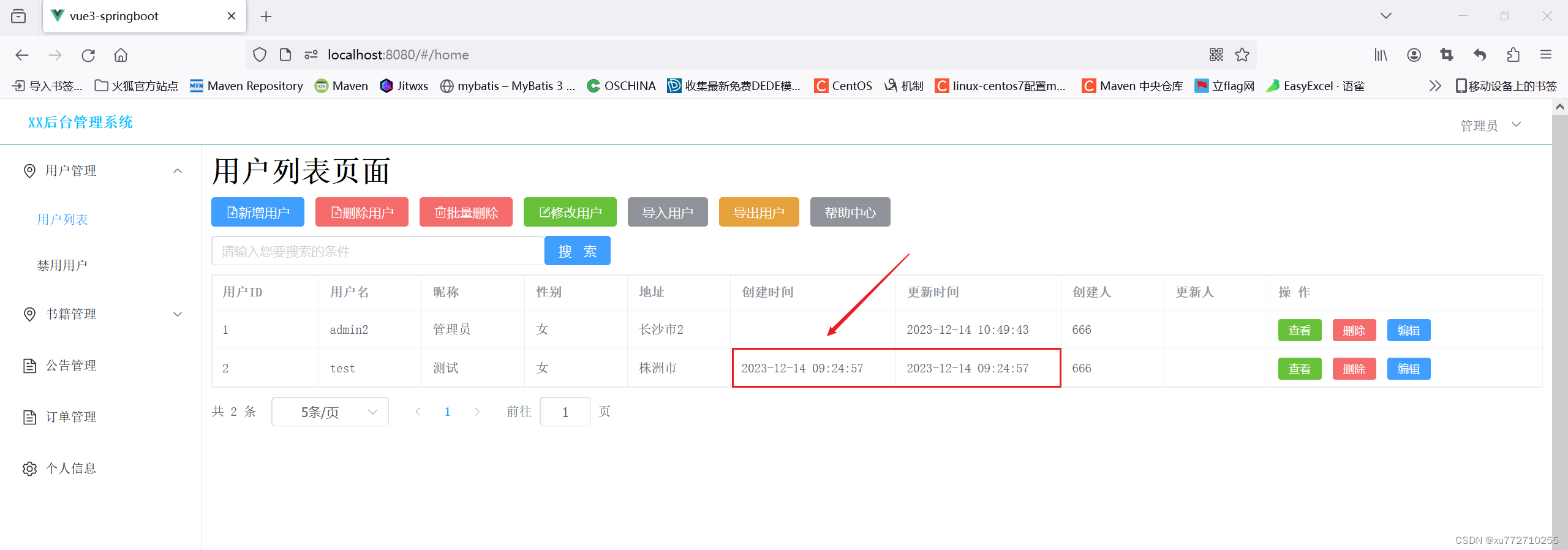
Task: Reload the current page
Action: click(x=88, y=55)
